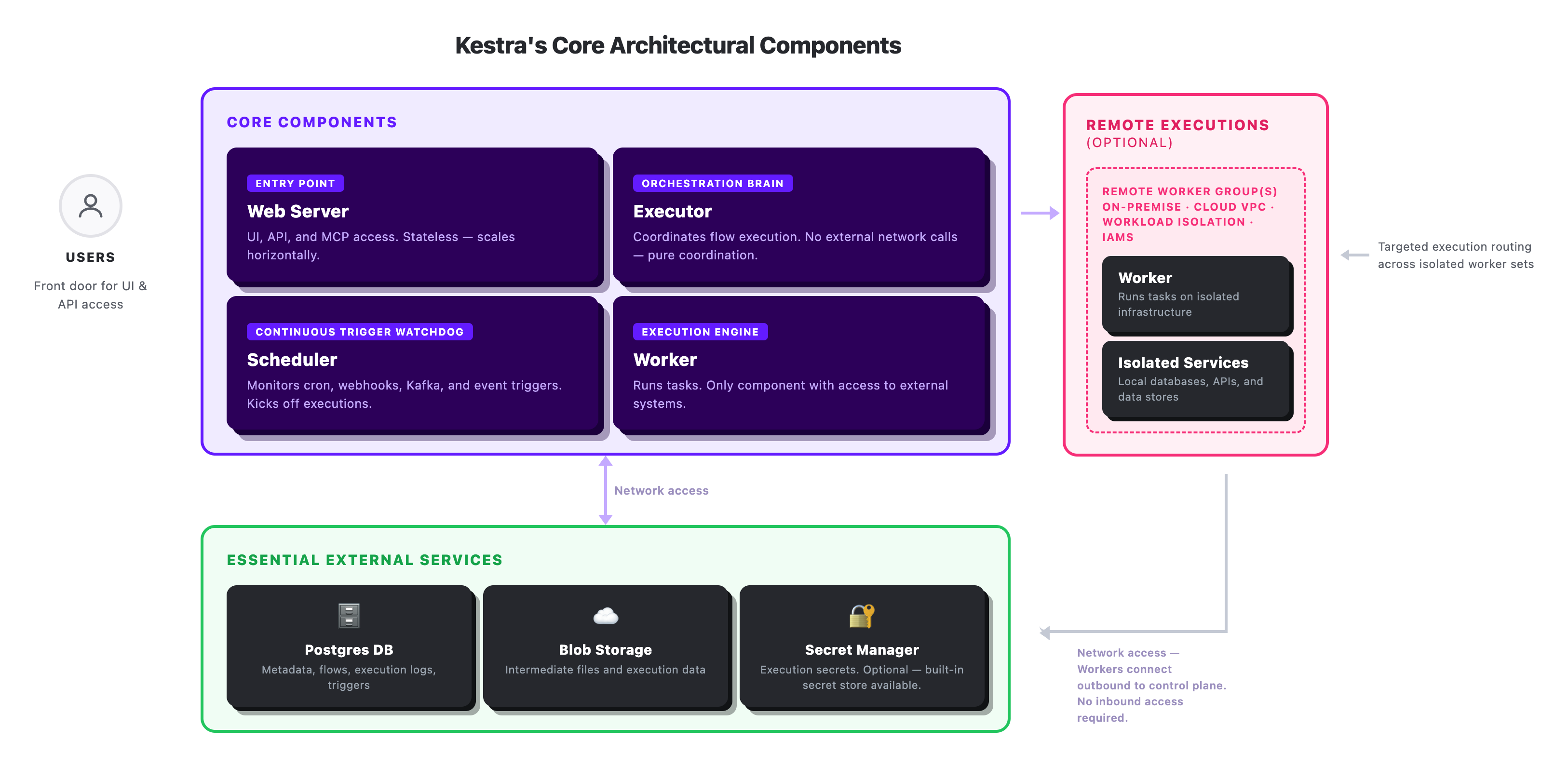The height and width of the screenshot is (767, 1568).
Task: Click 'Coordinates flow execution' description
Action: (x=795, y=246)
